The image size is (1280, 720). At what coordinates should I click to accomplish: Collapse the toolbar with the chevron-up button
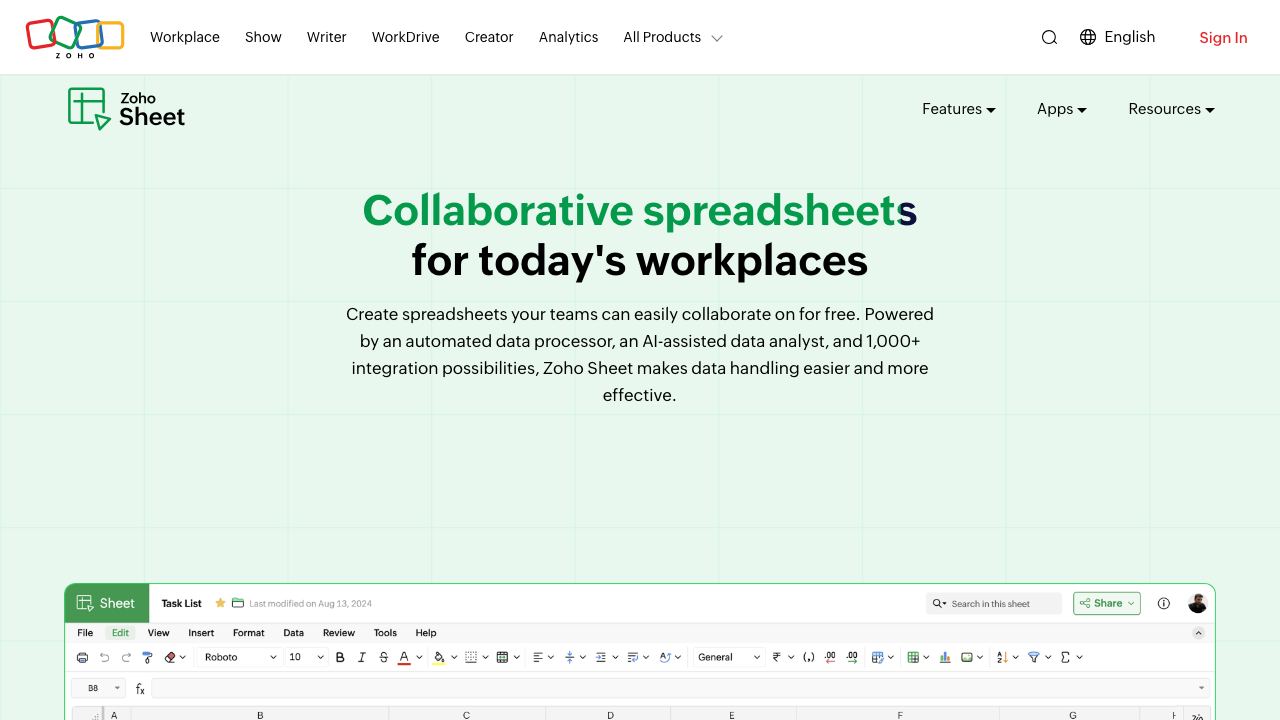coord(1198,633)
